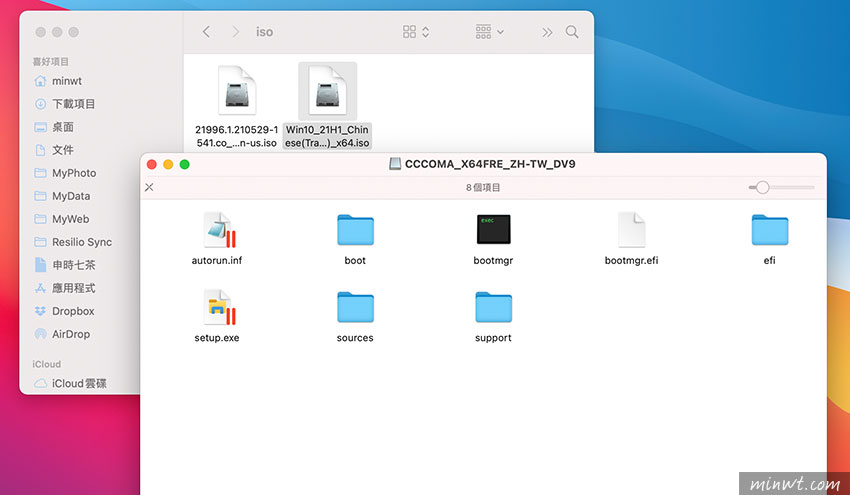Select the bootmgr executable icon
This screenshot has height=495, width=850.
[x=493, y=229]
